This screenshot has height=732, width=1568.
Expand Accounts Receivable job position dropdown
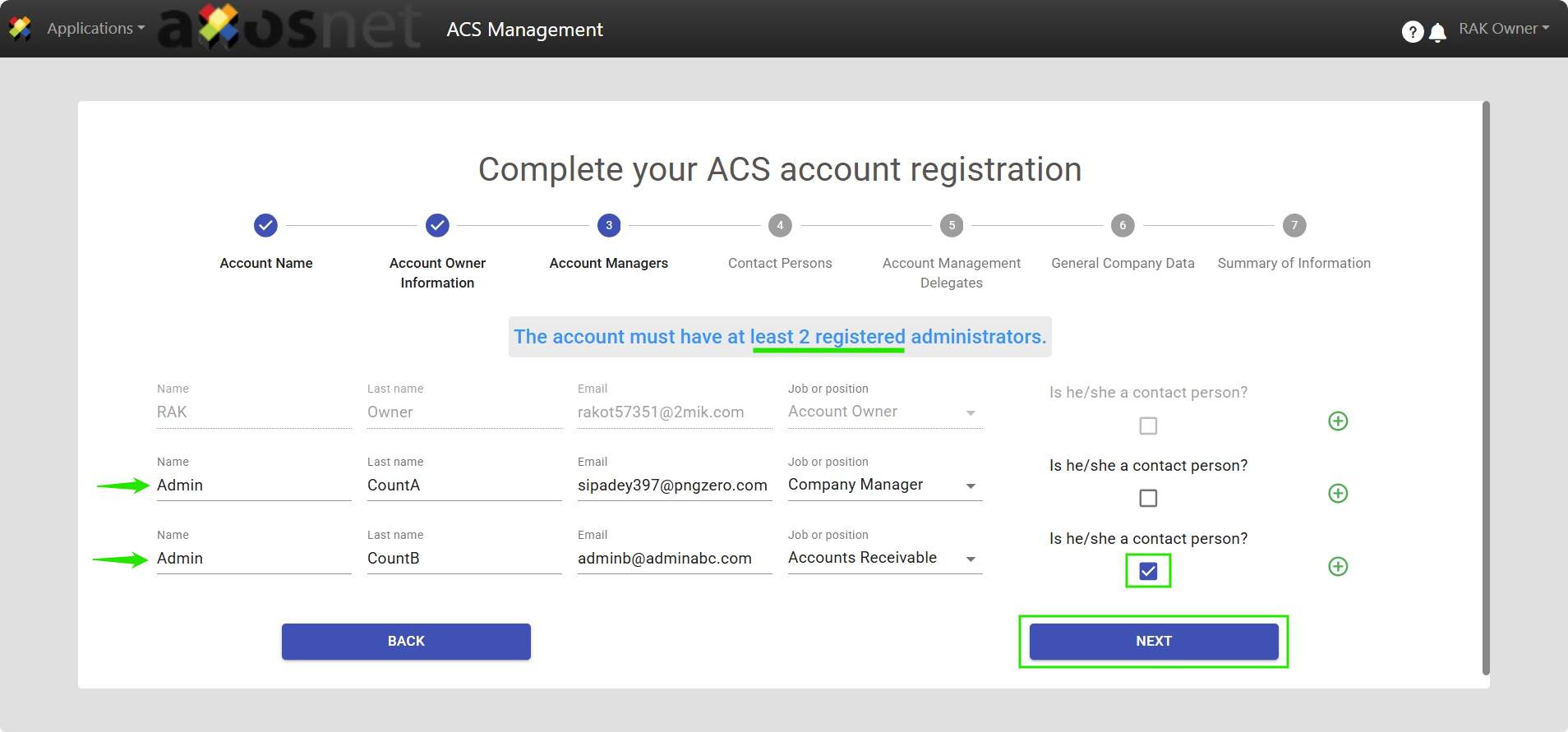[x=971, y=559]
